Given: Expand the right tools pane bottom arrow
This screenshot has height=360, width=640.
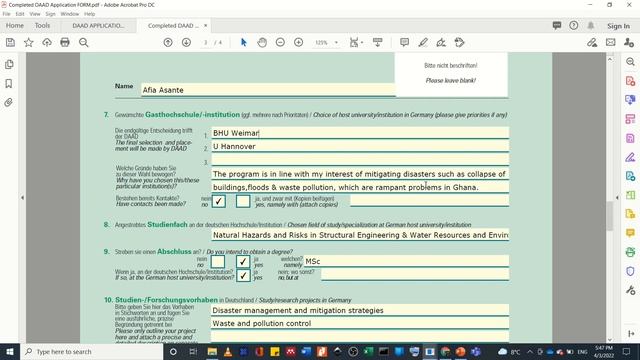Looking at the screenshot, I should [x=630, y=333].
